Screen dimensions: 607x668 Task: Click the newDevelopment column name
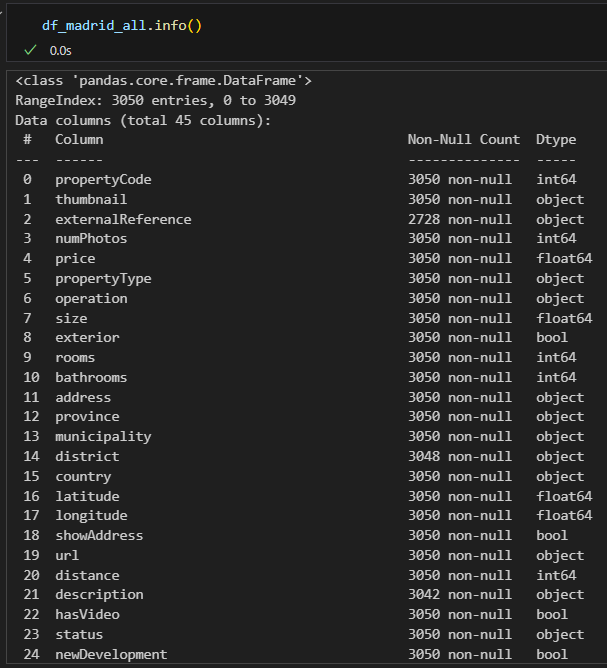click(111, 654)
